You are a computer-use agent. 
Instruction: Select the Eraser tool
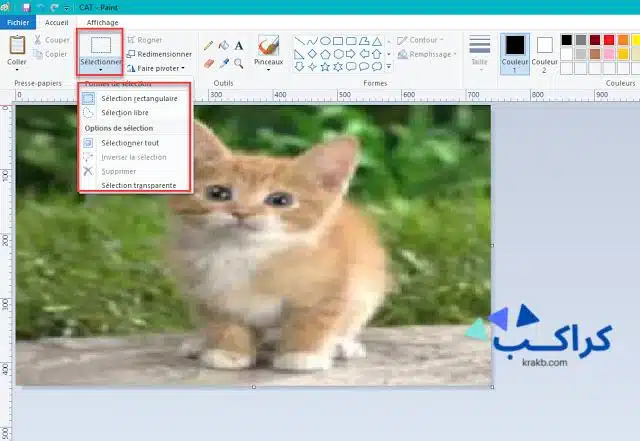point(209,64)
